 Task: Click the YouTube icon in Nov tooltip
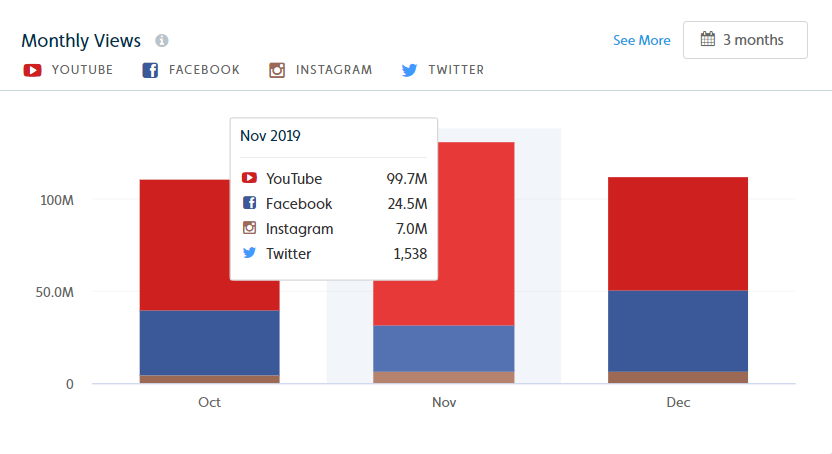(249, 178)
